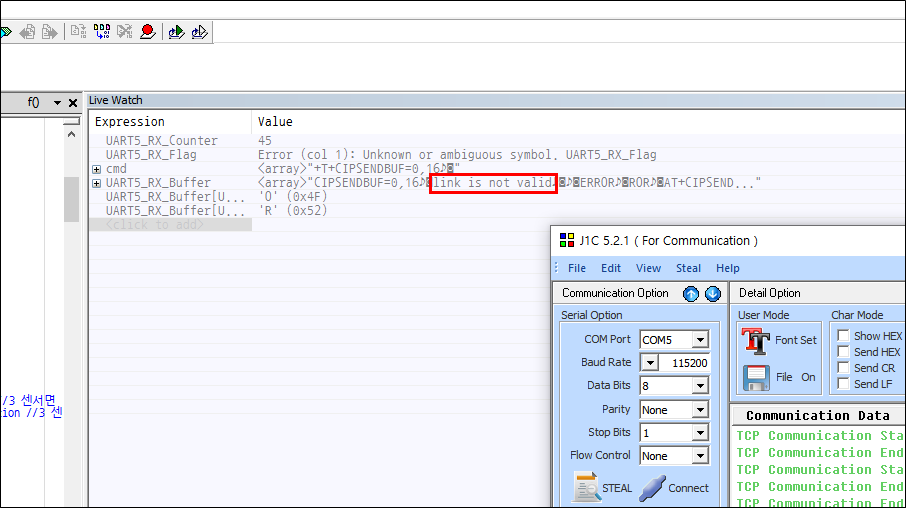Open the Data Bits dropdown
The width and height of the screenshot is (906, 508).
tap(700, 386)
